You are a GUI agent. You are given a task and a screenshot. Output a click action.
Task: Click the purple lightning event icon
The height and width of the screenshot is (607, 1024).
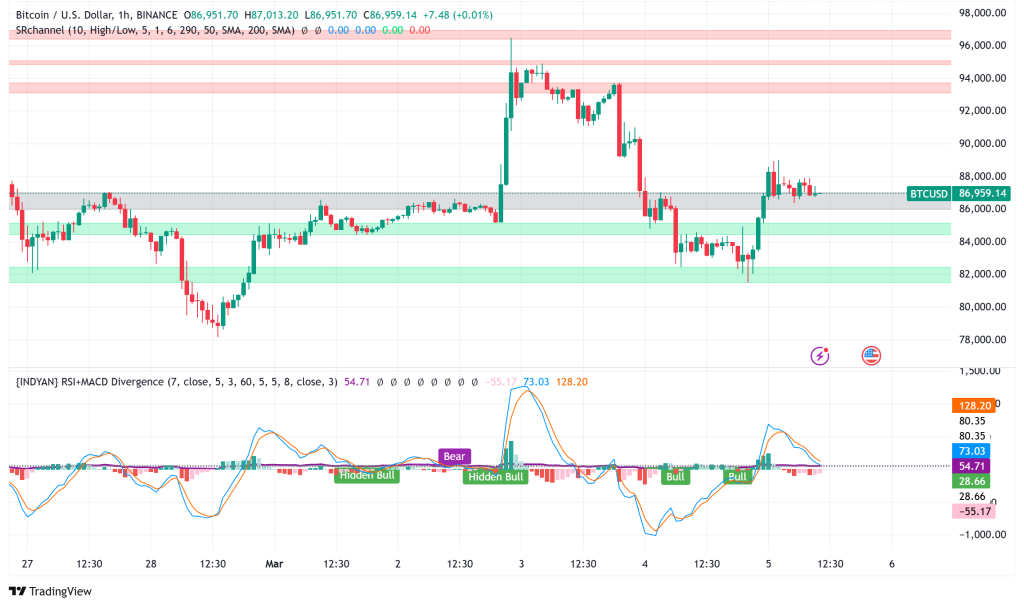click(x=820, y=355)
